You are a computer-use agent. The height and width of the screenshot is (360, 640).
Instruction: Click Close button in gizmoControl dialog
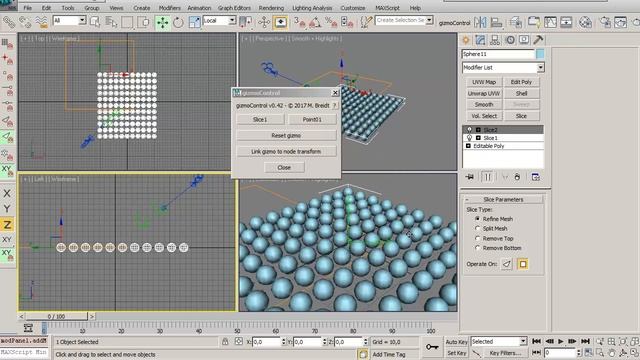(x=284, y=168)
